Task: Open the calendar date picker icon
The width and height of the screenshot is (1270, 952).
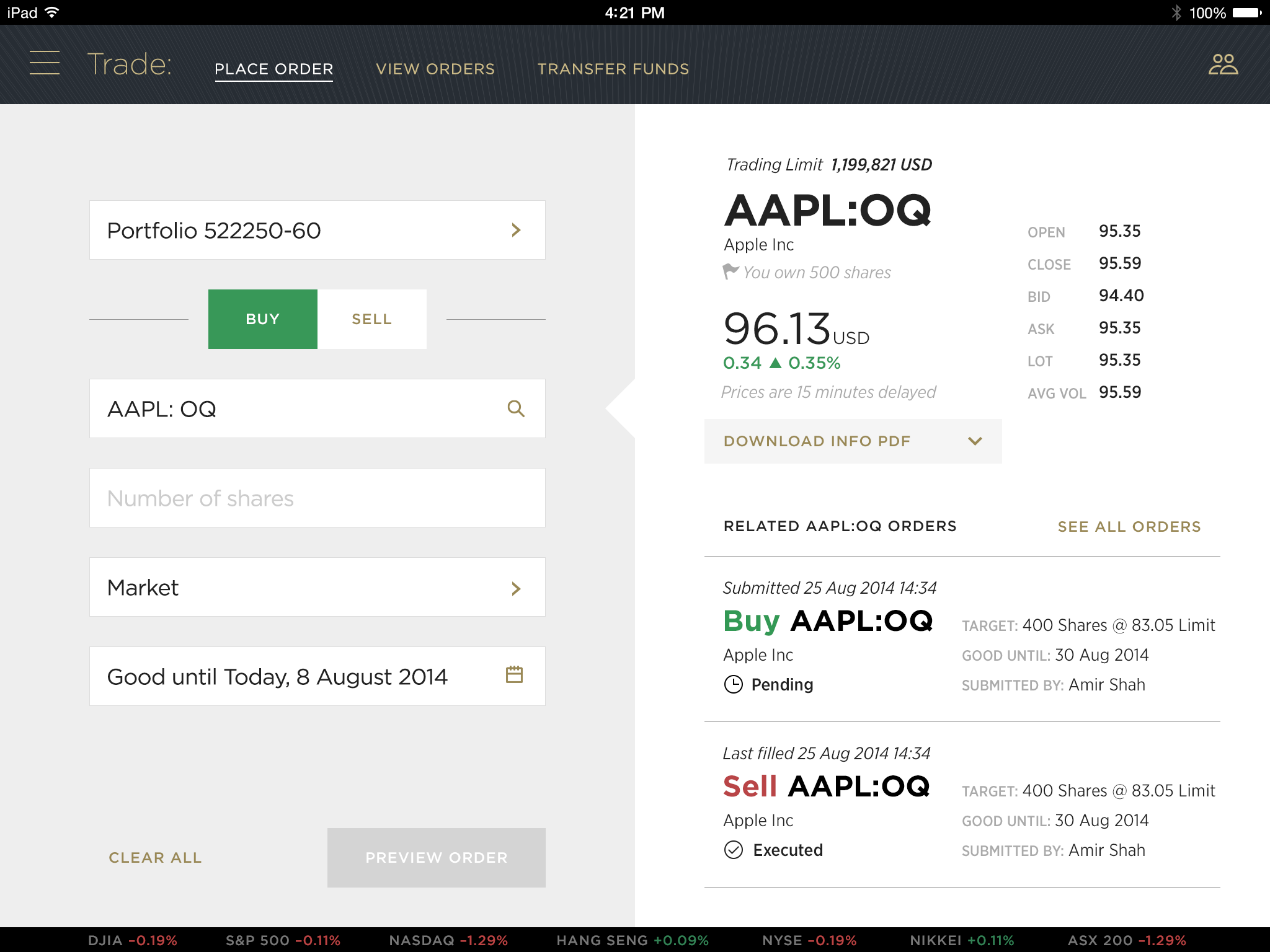Action: pos(514,675)
